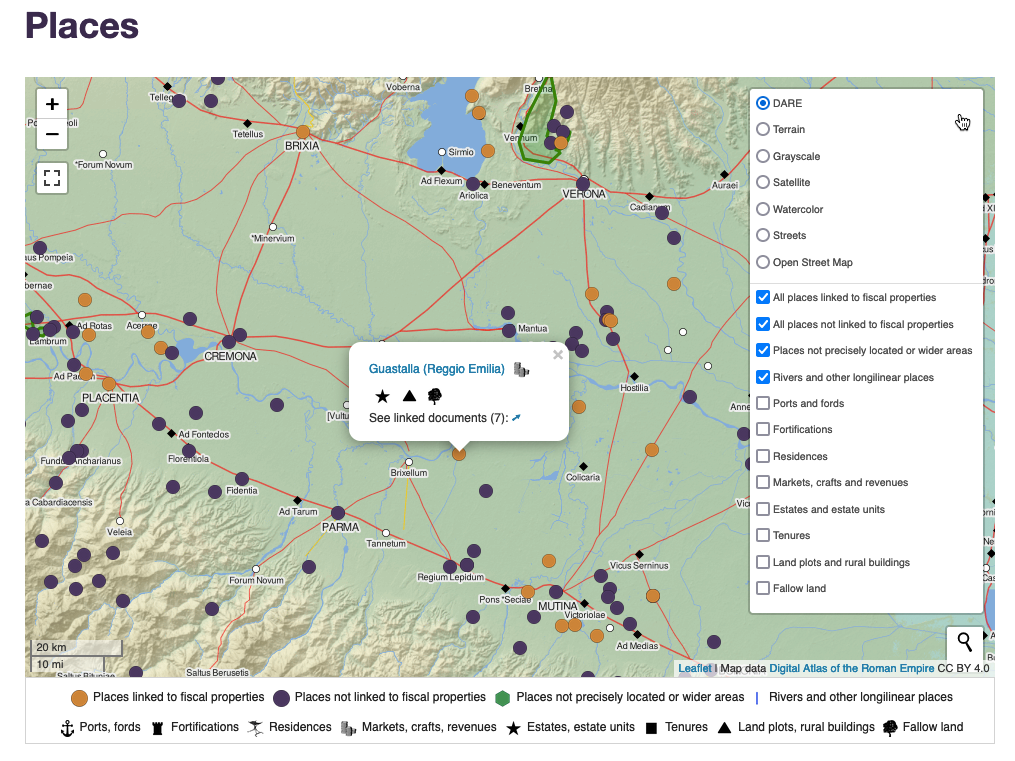
Task: Click the Residences legend icon
Action: [256, 728]
